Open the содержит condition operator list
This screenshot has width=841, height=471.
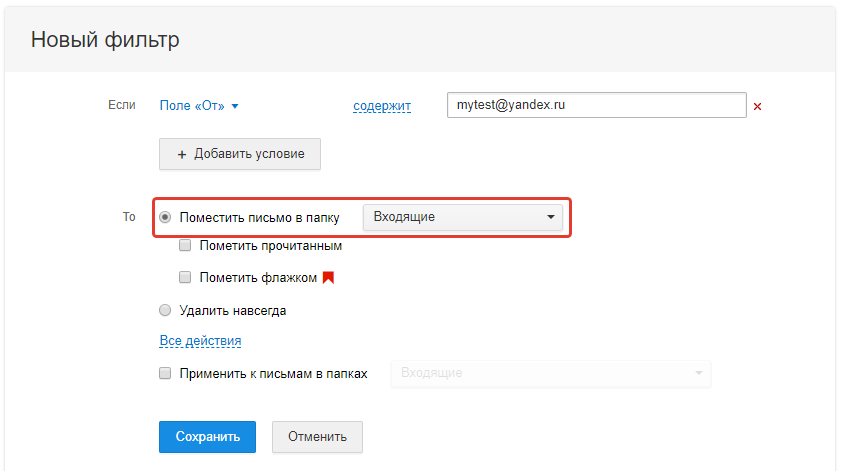381,105
